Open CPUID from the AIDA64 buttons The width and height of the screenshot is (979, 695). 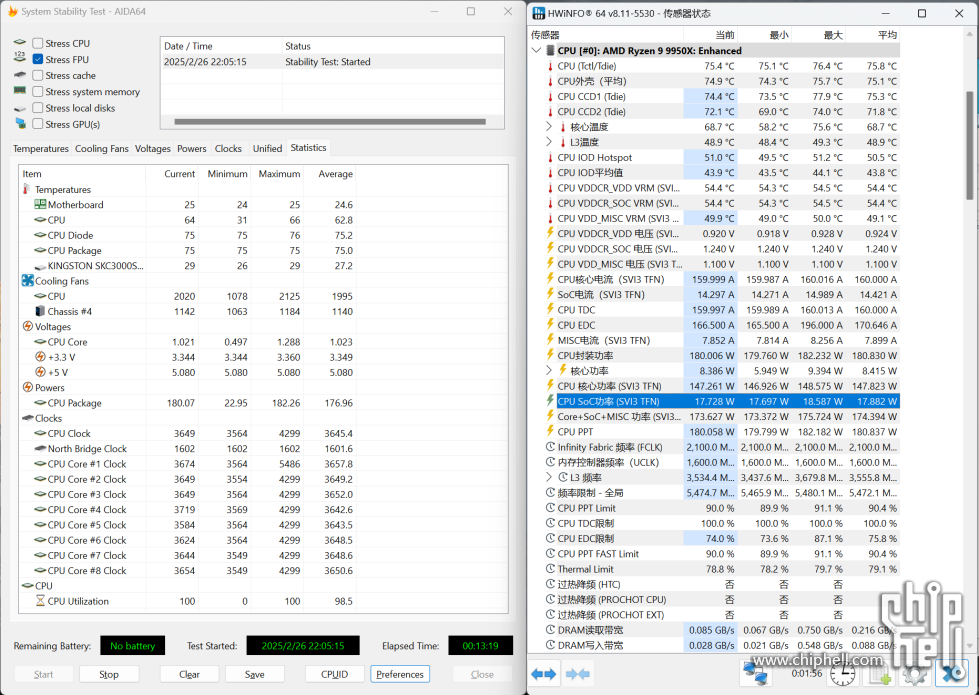(335, 674)
